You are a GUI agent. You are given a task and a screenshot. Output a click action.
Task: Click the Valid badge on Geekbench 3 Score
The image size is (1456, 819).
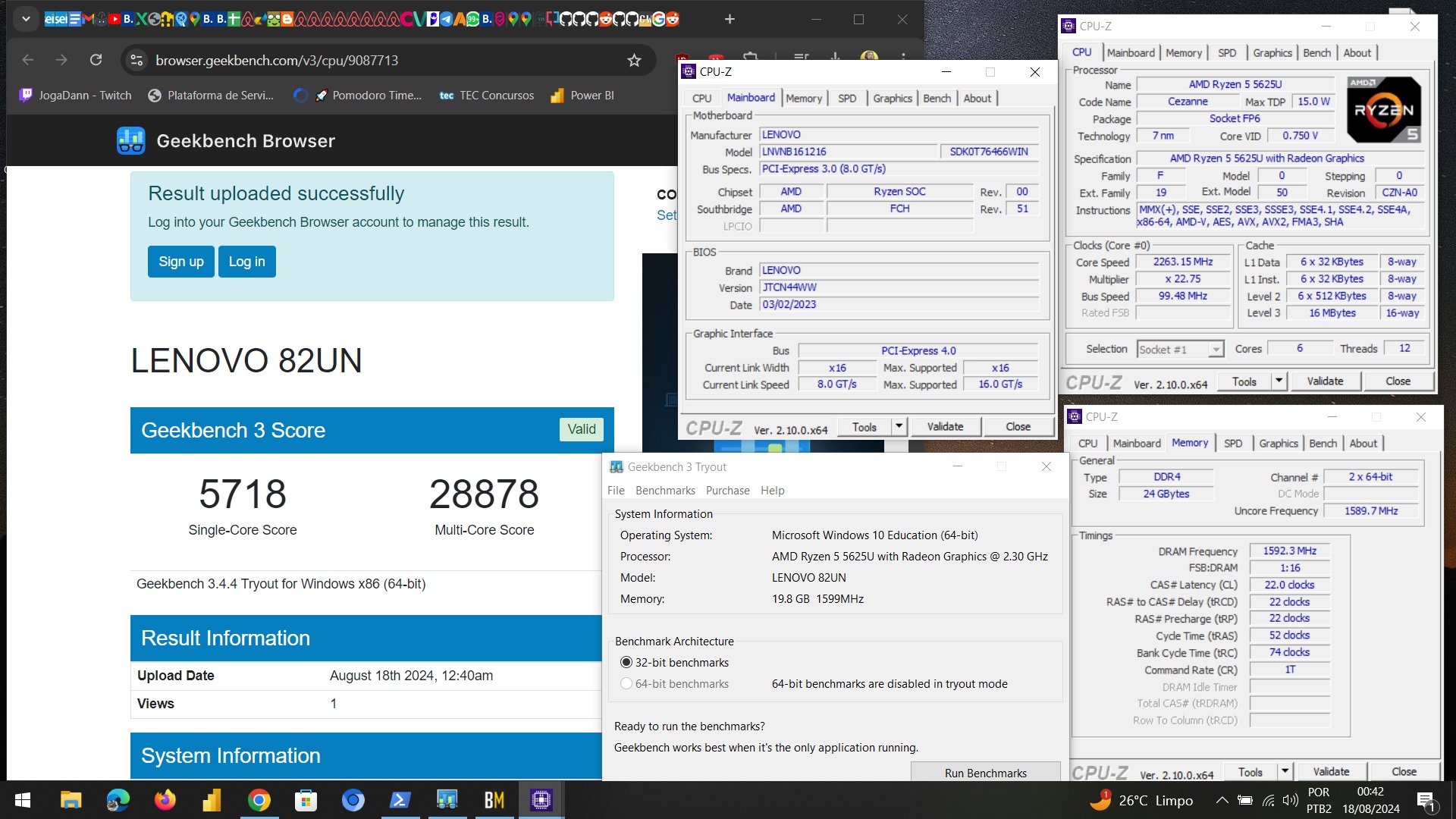point(582,429)
